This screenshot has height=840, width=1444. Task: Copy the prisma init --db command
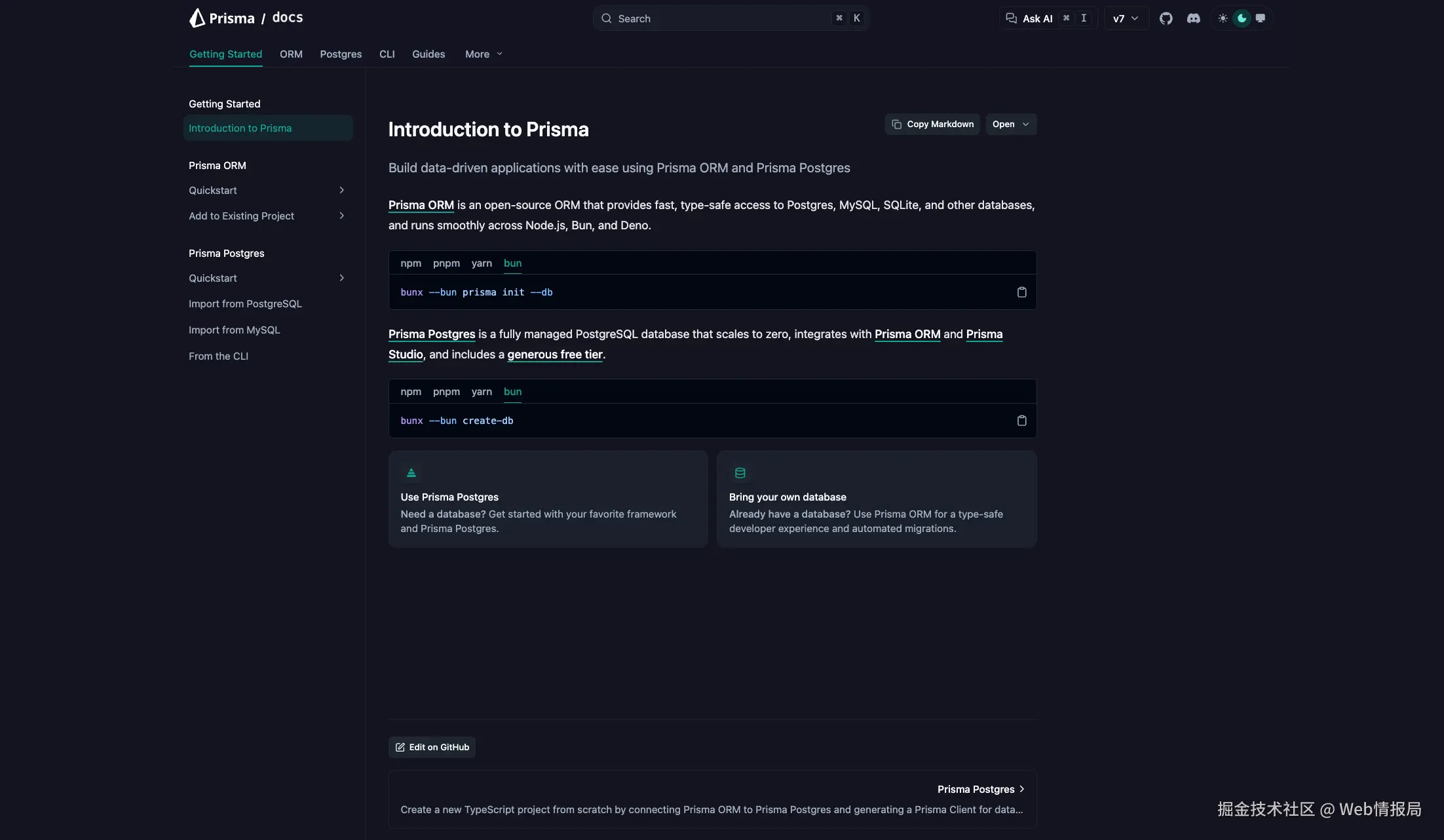[1021, 292]
